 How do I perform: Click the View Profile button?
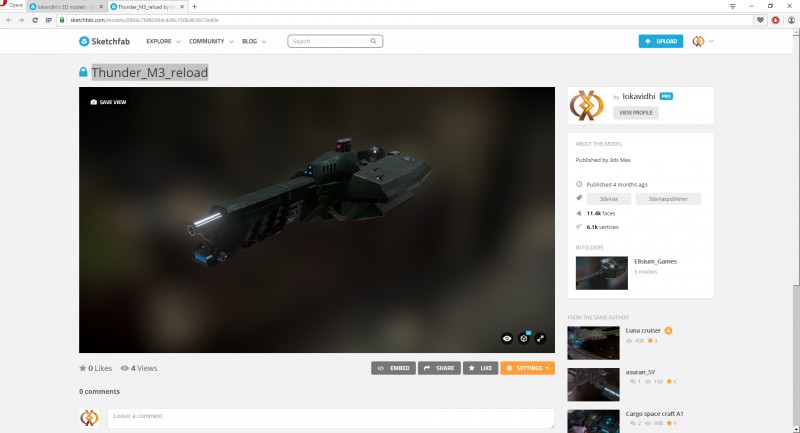tap(636, 113)
